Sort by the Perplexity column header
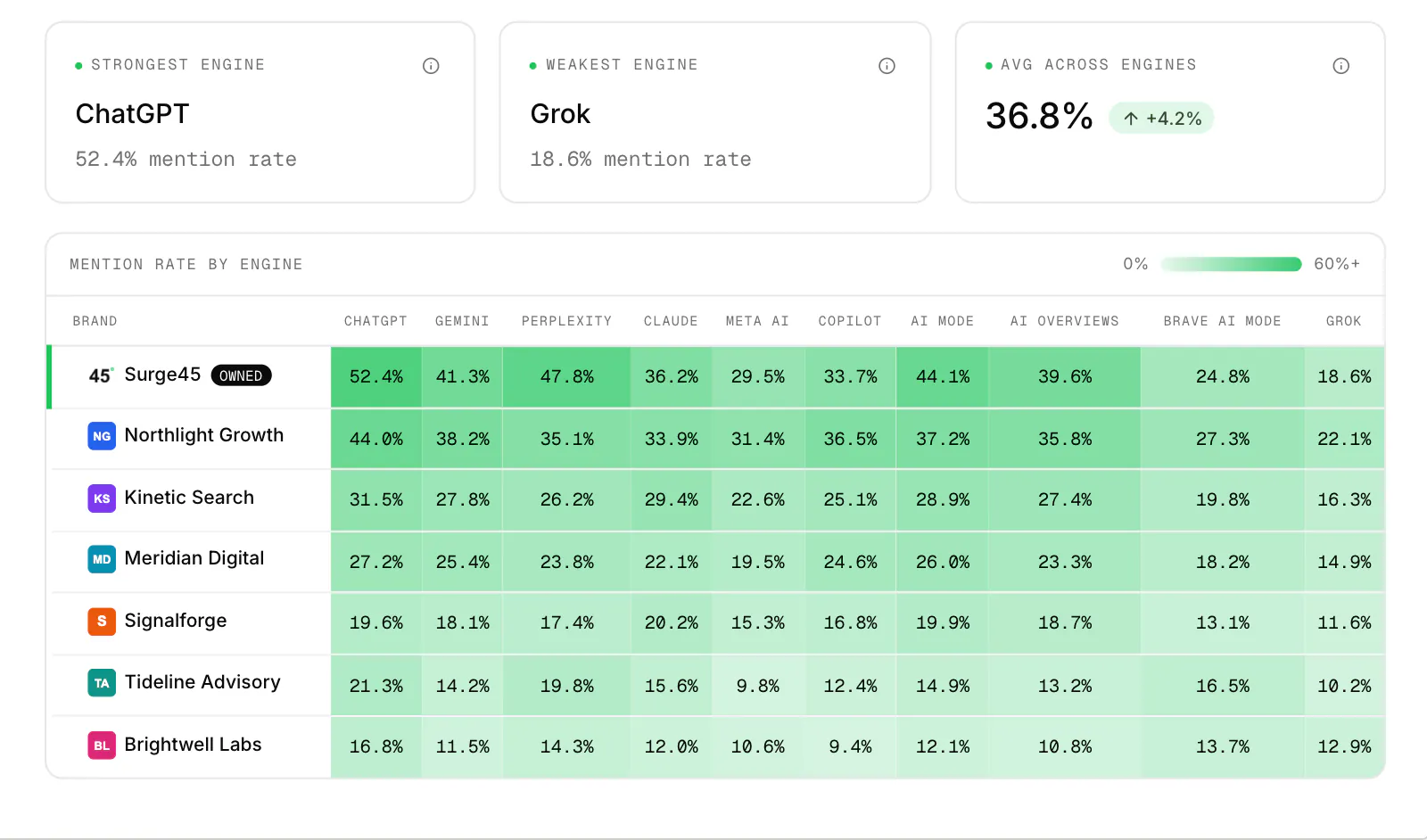This screenshot has width=1427, height=840. click(566, 321)
